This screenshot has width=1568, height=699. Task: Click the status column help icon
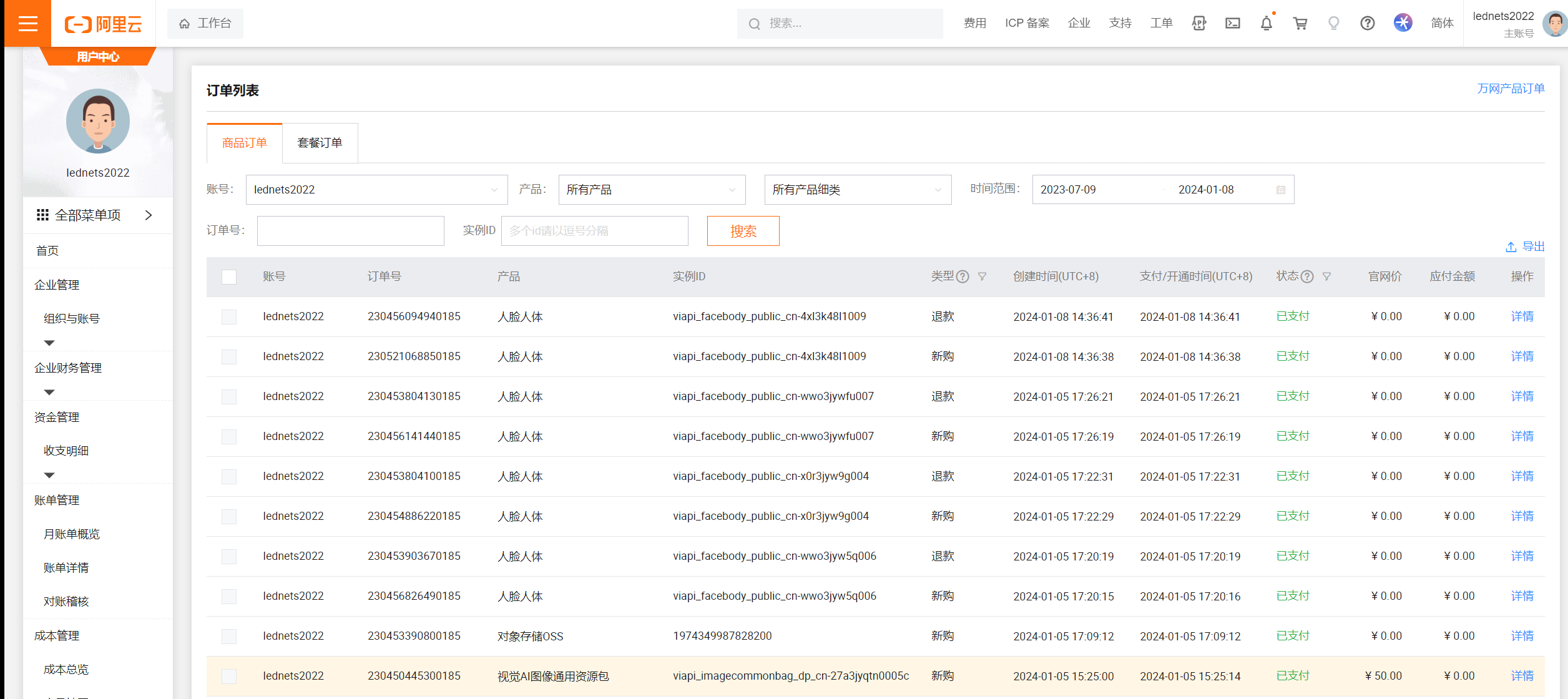[x=1307, y=276]
